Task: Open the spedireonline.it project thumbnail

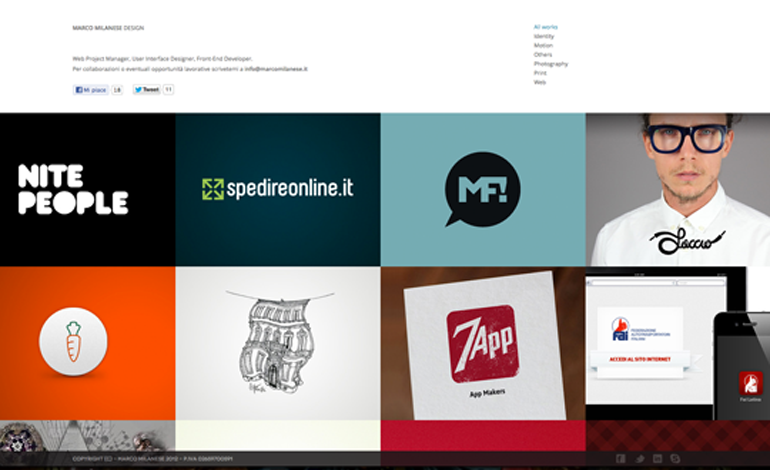Action: click(278, 190)
